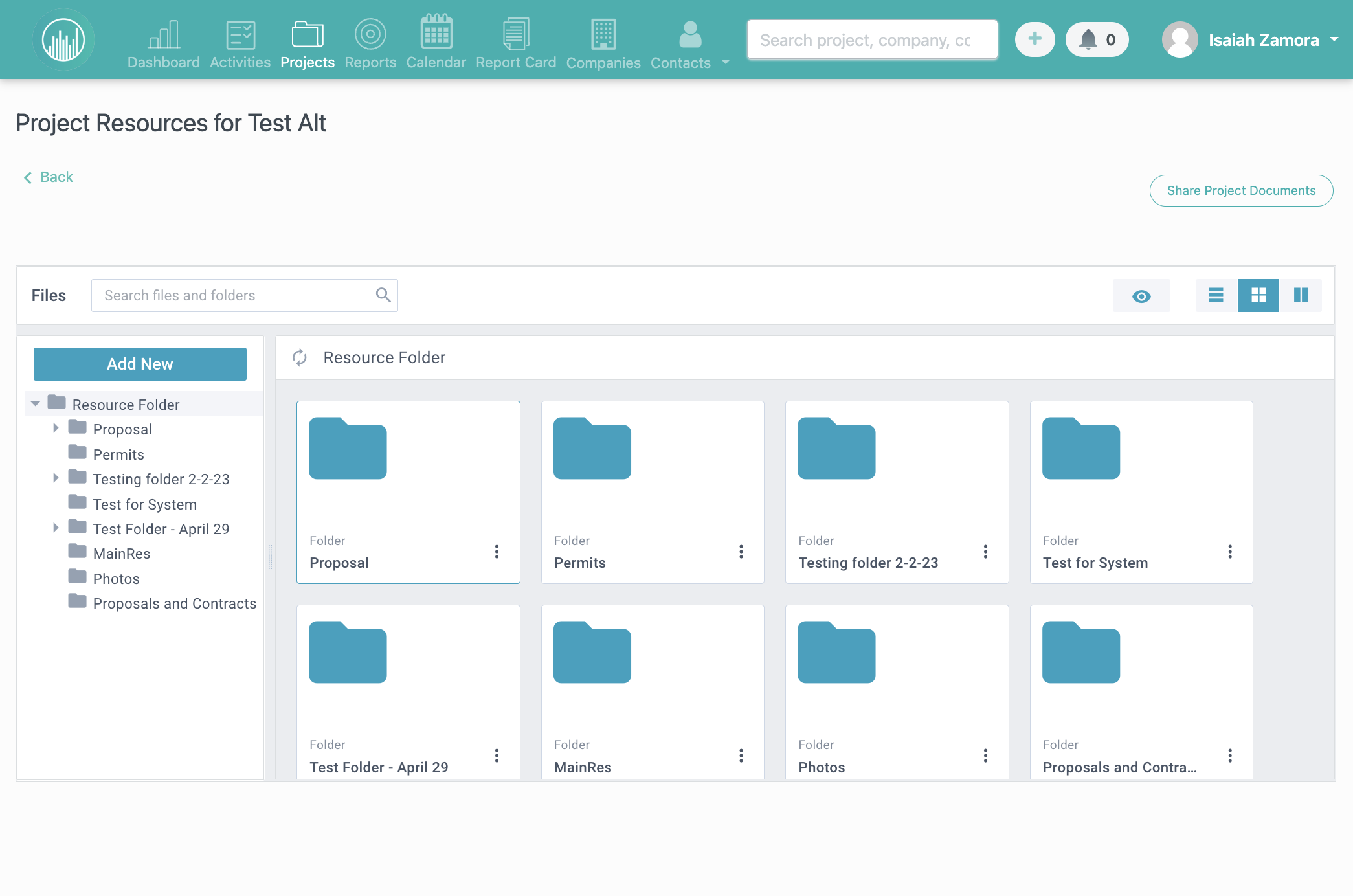This screenshot has width=1353, height=896.
Task: Open the Dashboard bar chart icon
Action: (164, 35)
